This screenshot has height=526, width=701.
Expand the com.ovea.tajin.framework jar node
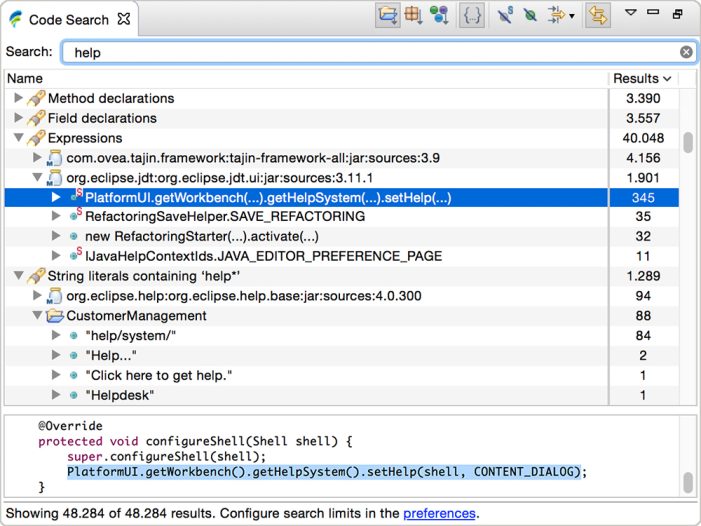37,157
